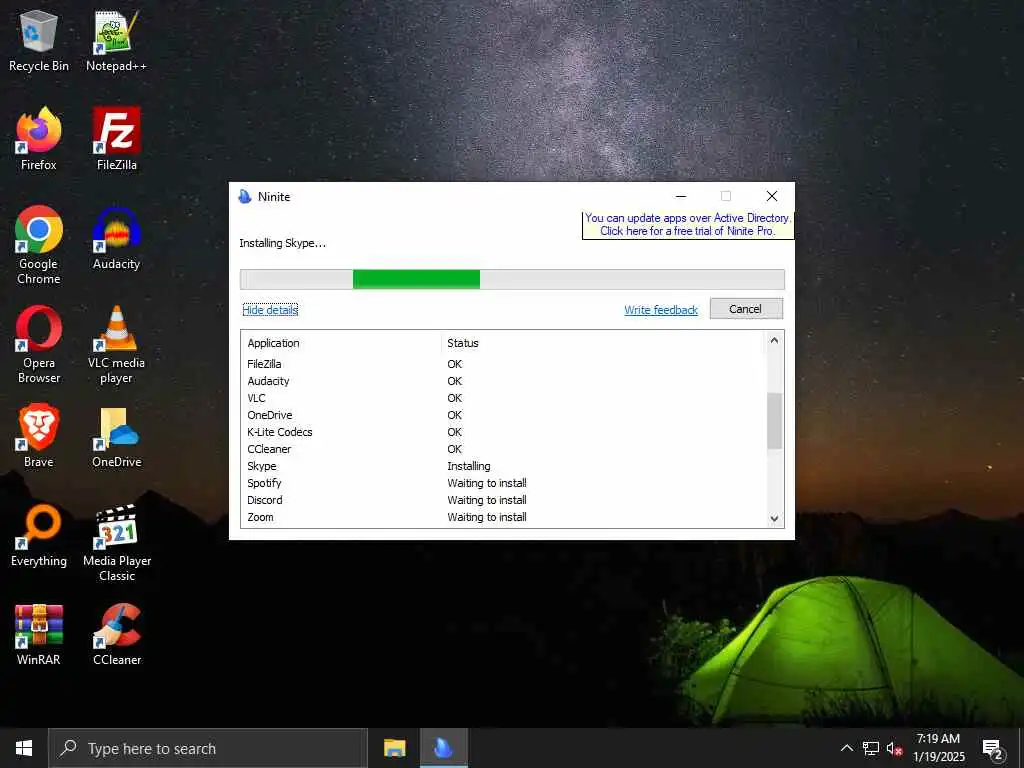Viewport: 1024px width, 768px height.
Task: Open the Action Center notifications
Action: point(993,748)
